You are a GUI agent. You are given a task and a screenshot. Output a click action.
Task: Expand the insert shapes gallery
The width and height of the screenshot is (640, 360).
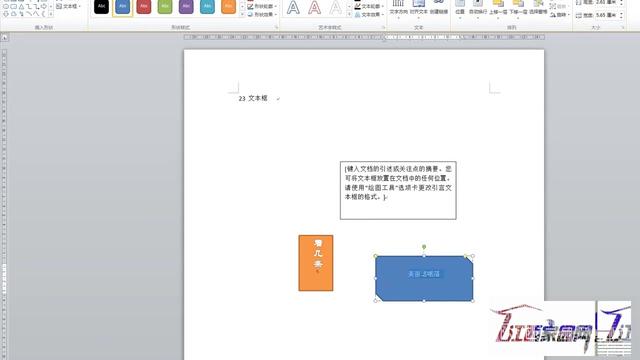51,14
